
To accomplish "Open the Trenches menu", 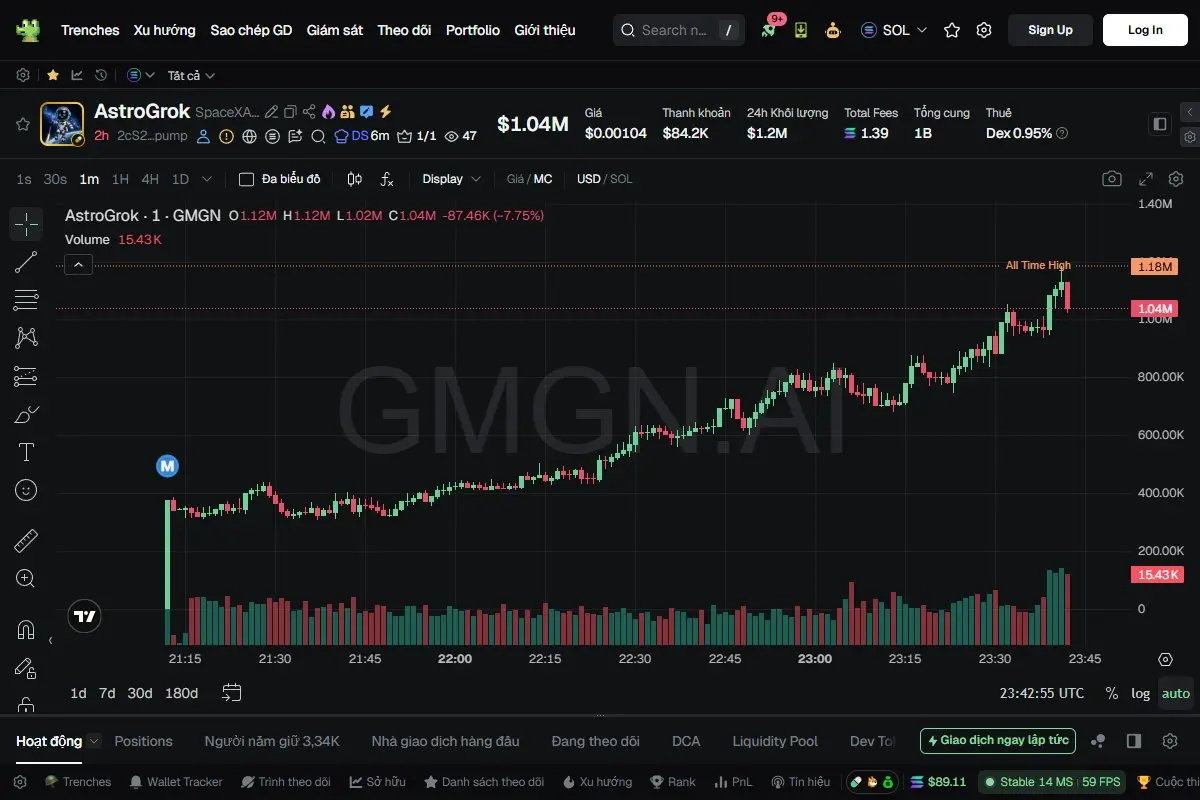I will [x=90, y=30].
